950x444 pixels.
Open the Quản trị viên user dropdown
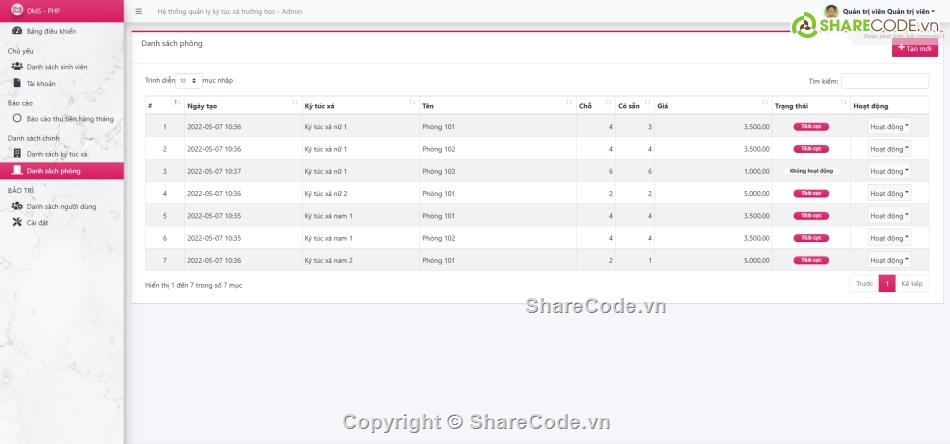point(890,11)
